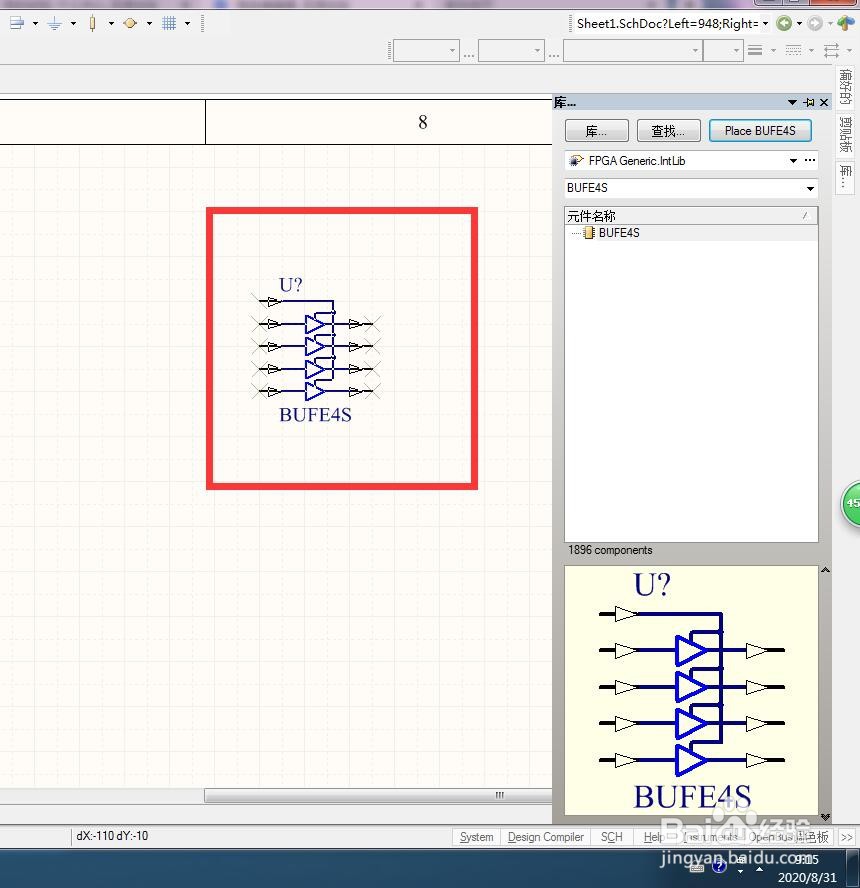The image size is (860, 888).
Task: Click the Place Power Port bus icon
Action: [x=17, y=23]
